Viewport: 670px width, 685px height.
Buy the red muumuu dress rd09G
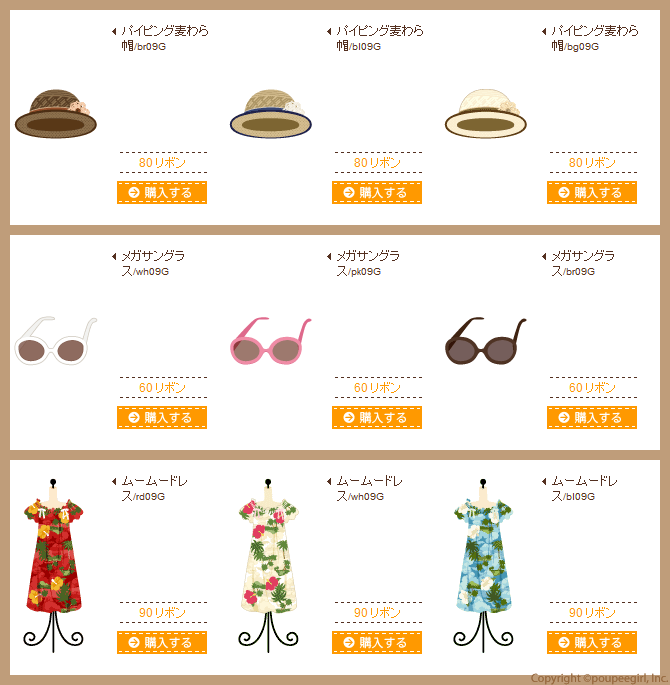[162, 642]
